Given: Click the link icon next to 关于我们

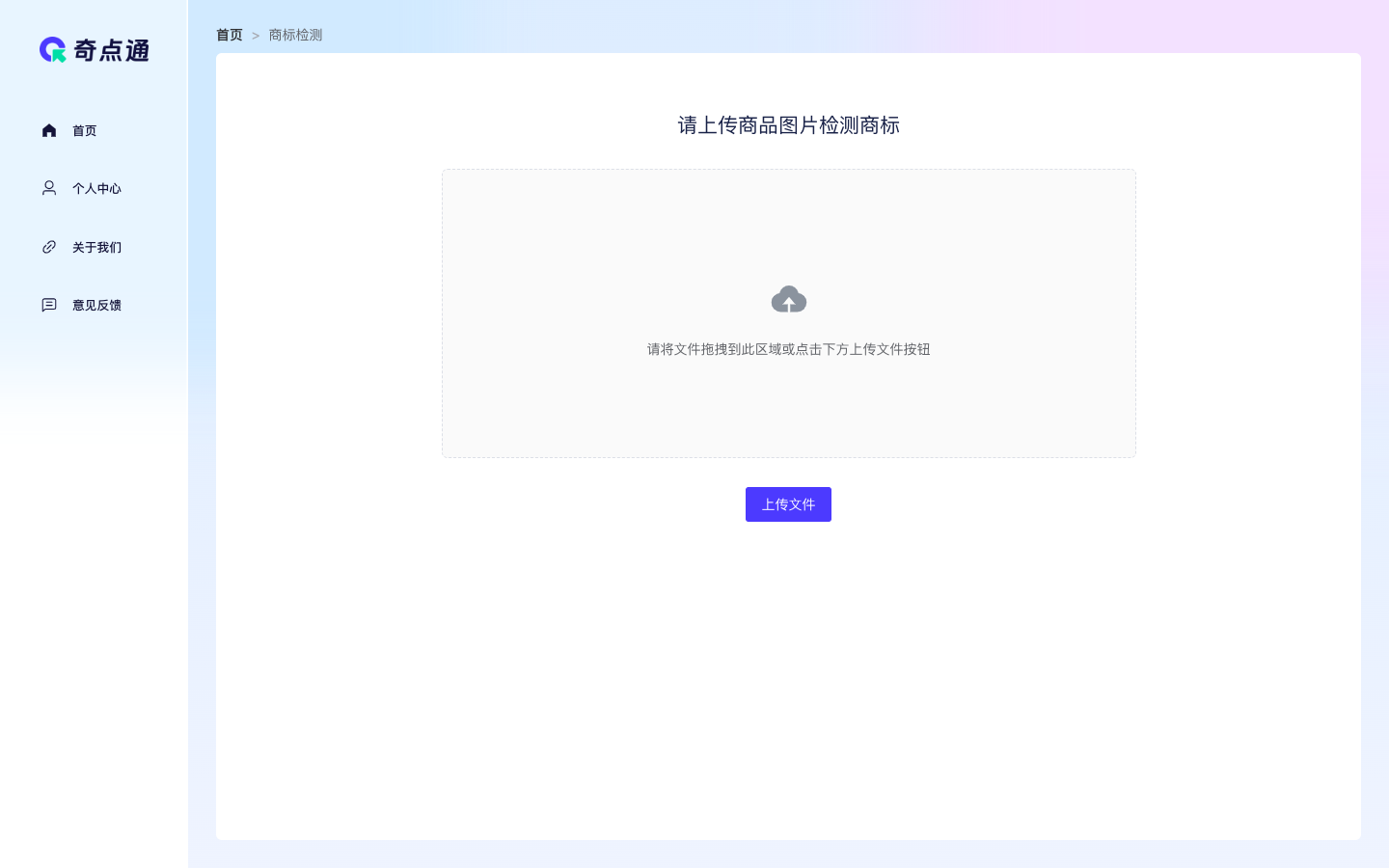Looking at the screenshot, I should [x=49, y=247].
